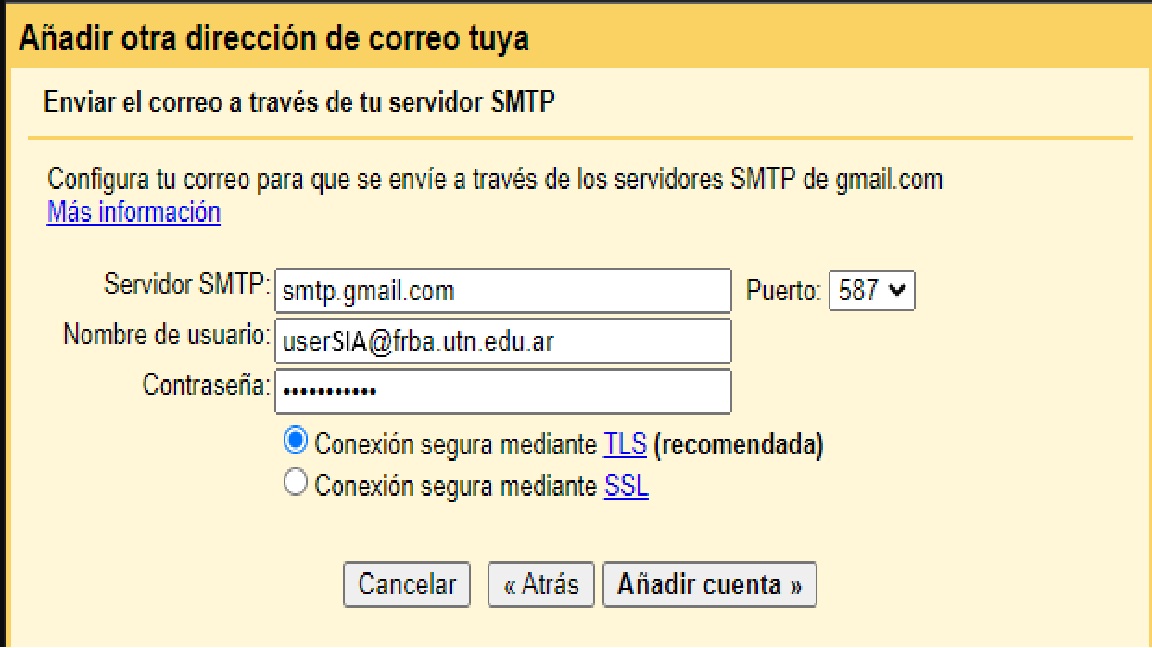Click the 'Contraseña:' label text
The image size is (1152, 648).
coord(206,384)
